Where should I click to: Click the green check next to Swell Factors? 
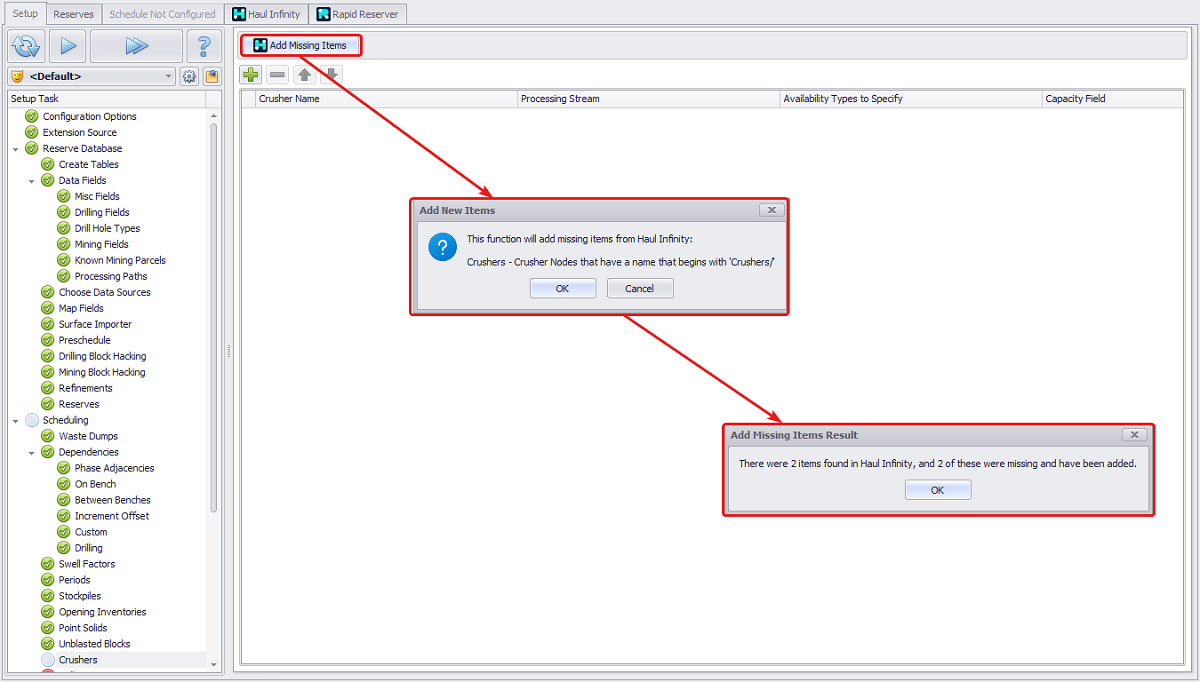tap(48, 564)
